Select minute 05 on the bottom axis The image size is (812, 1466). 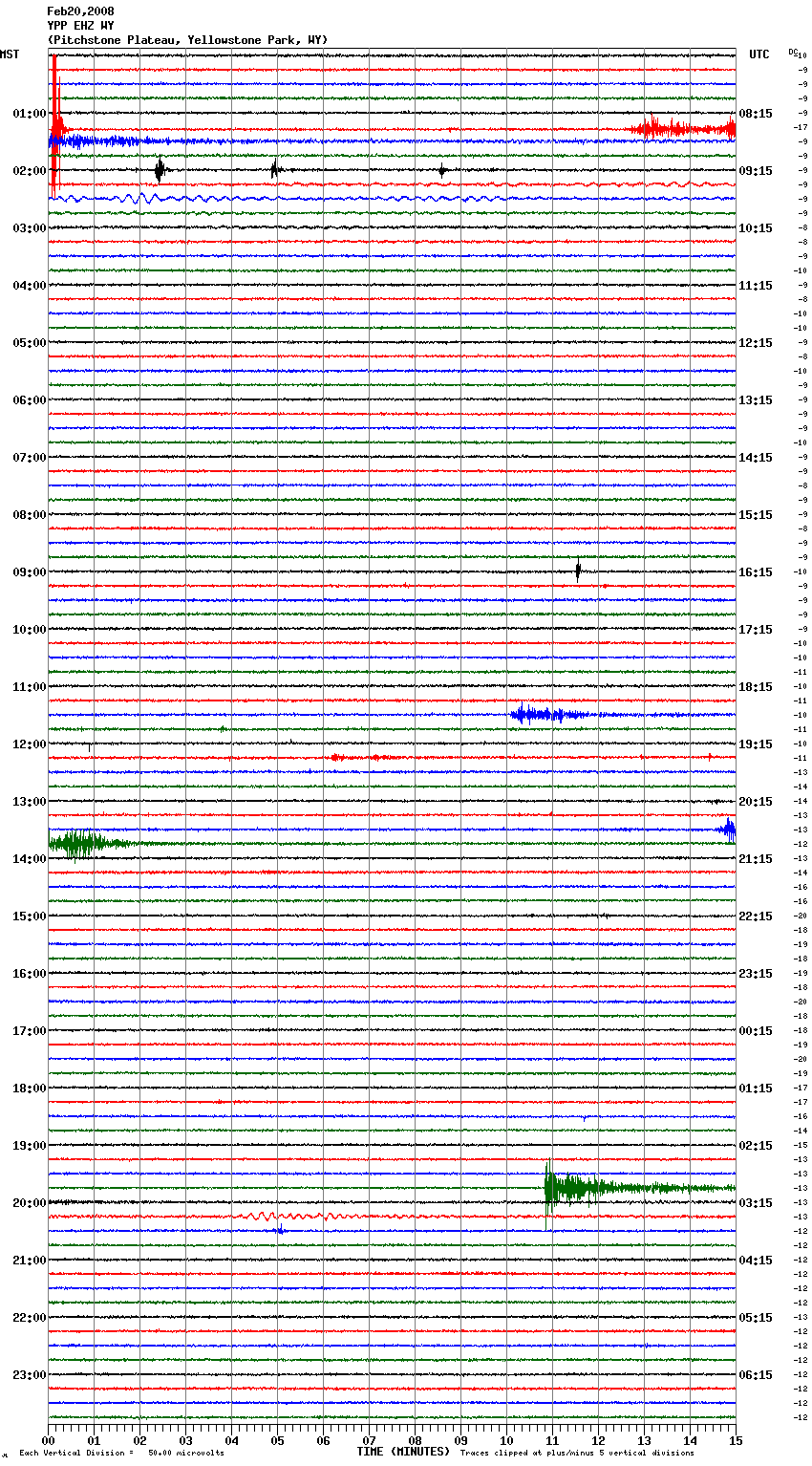(x=277, y=1440)
